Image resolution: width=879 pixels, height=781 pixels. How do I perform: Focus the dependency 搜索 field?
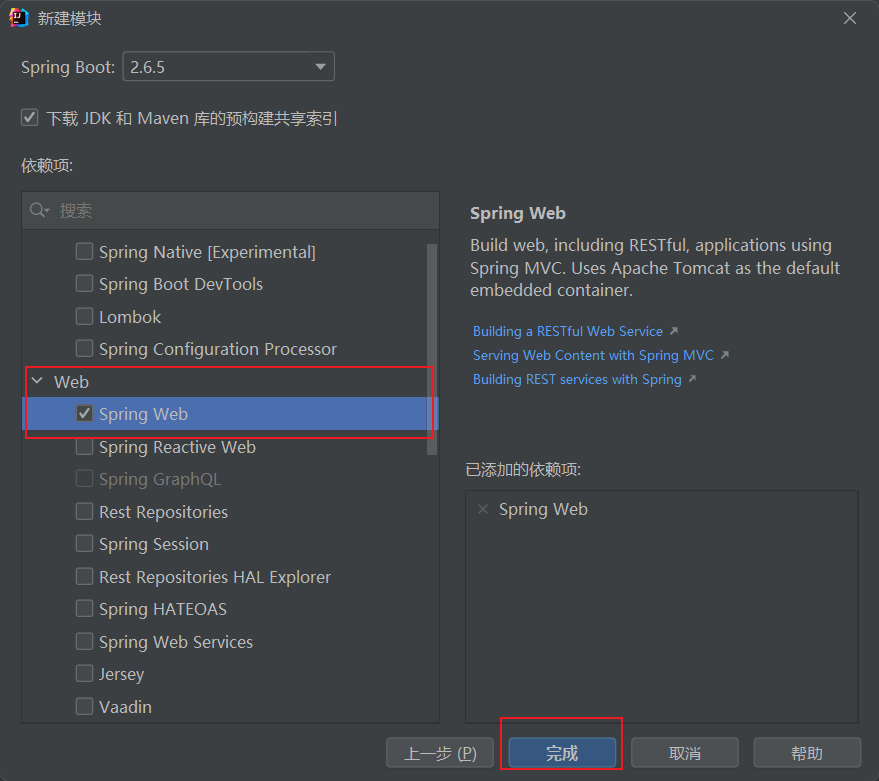230,211
